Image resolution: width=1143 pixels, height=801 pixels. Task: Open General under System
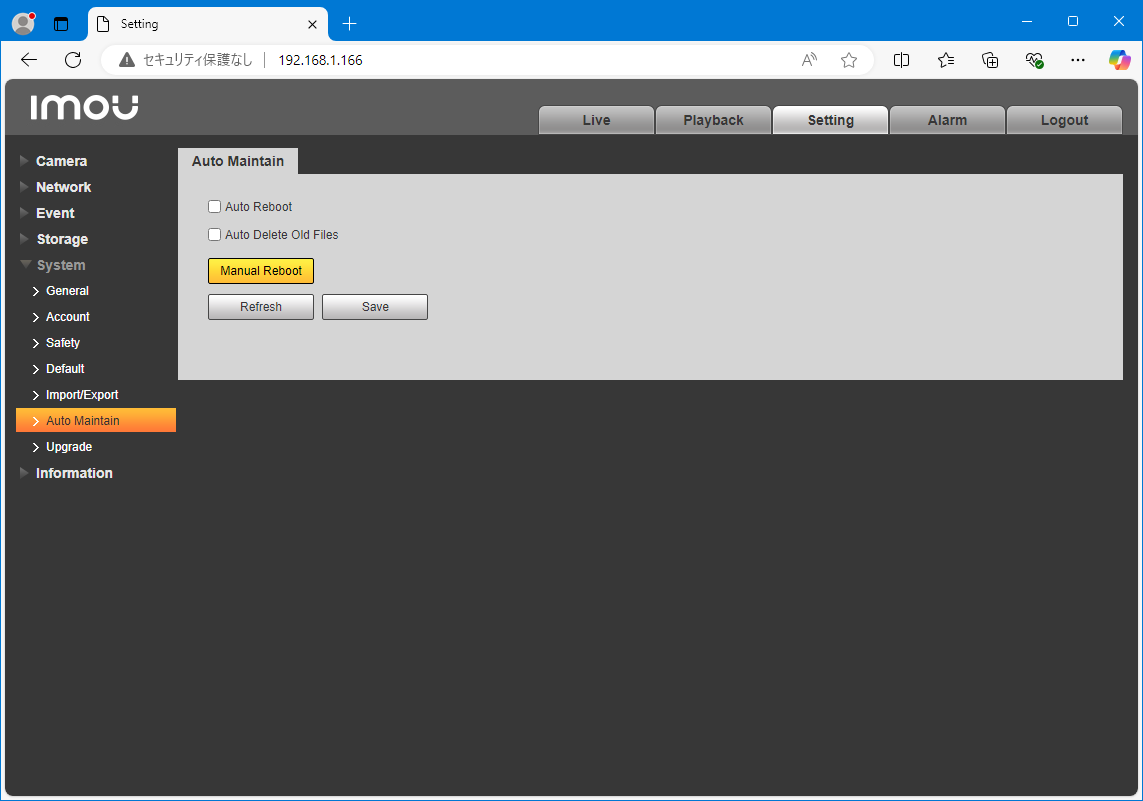(67, 291)
